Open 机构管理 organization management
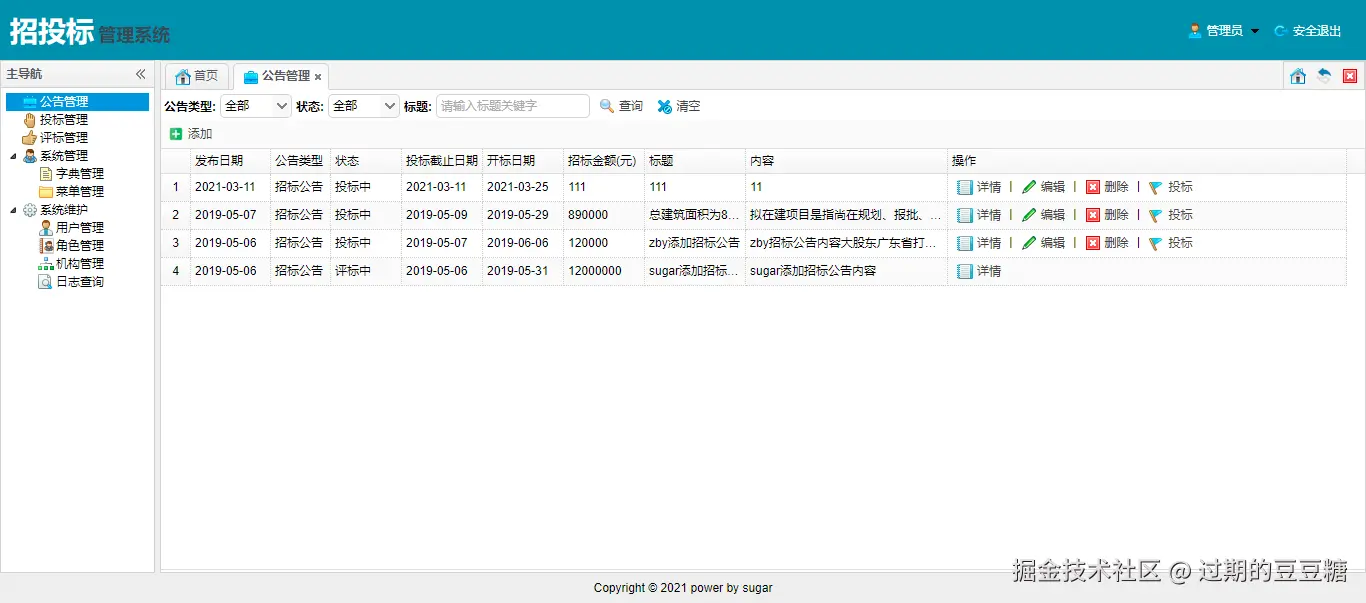The image size is (1366, 603). tap(75, 263)
